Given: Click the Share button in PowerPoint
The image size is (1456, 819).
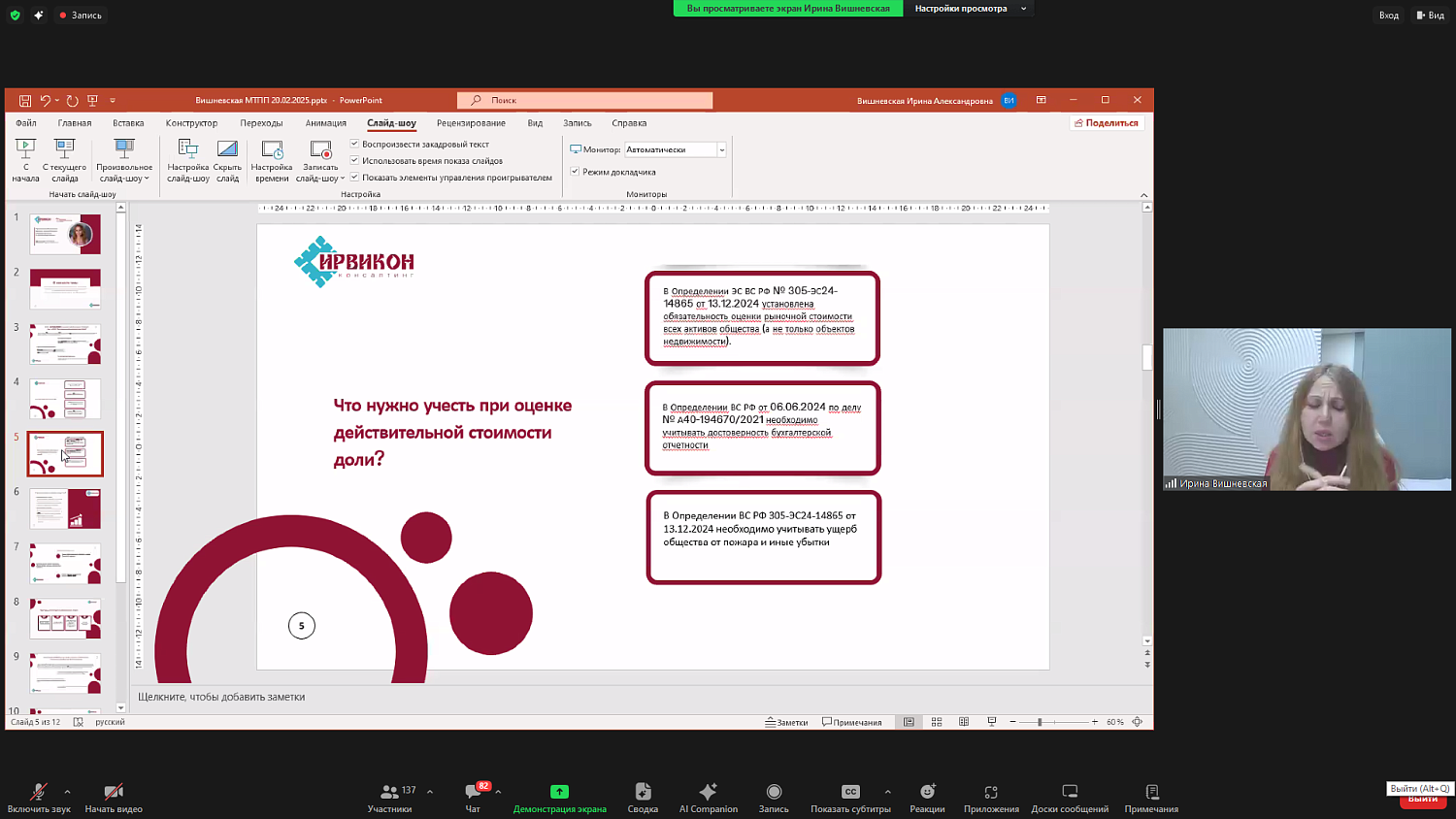Looking at the screenshot, I should point(1107,123).
